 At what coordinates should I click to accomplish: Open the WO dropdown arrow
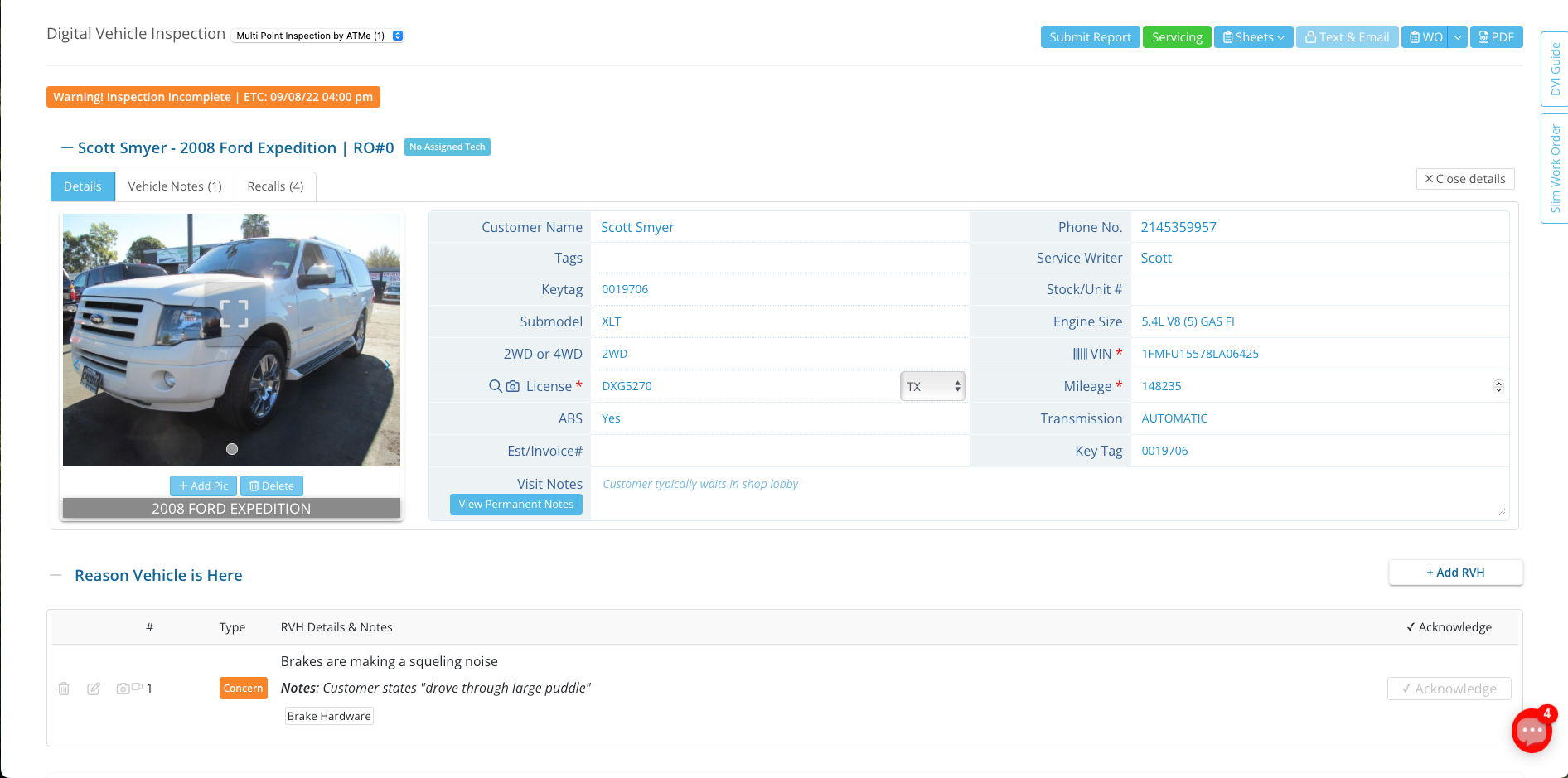point(1457,36)
